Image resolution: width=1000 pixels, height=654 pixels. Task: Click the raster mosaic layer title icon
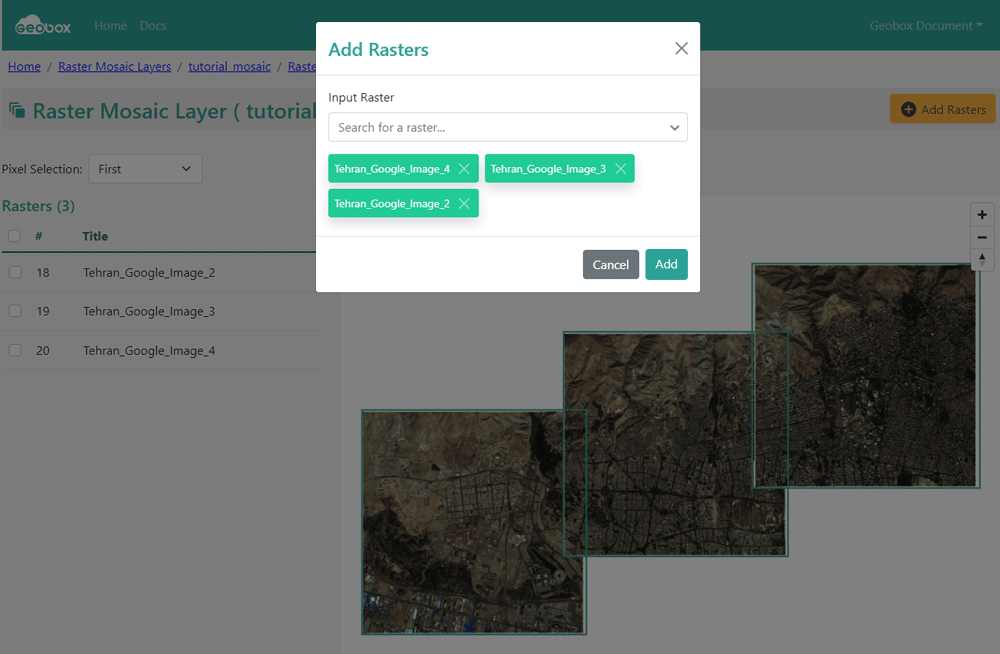click(x=17, y=111)
